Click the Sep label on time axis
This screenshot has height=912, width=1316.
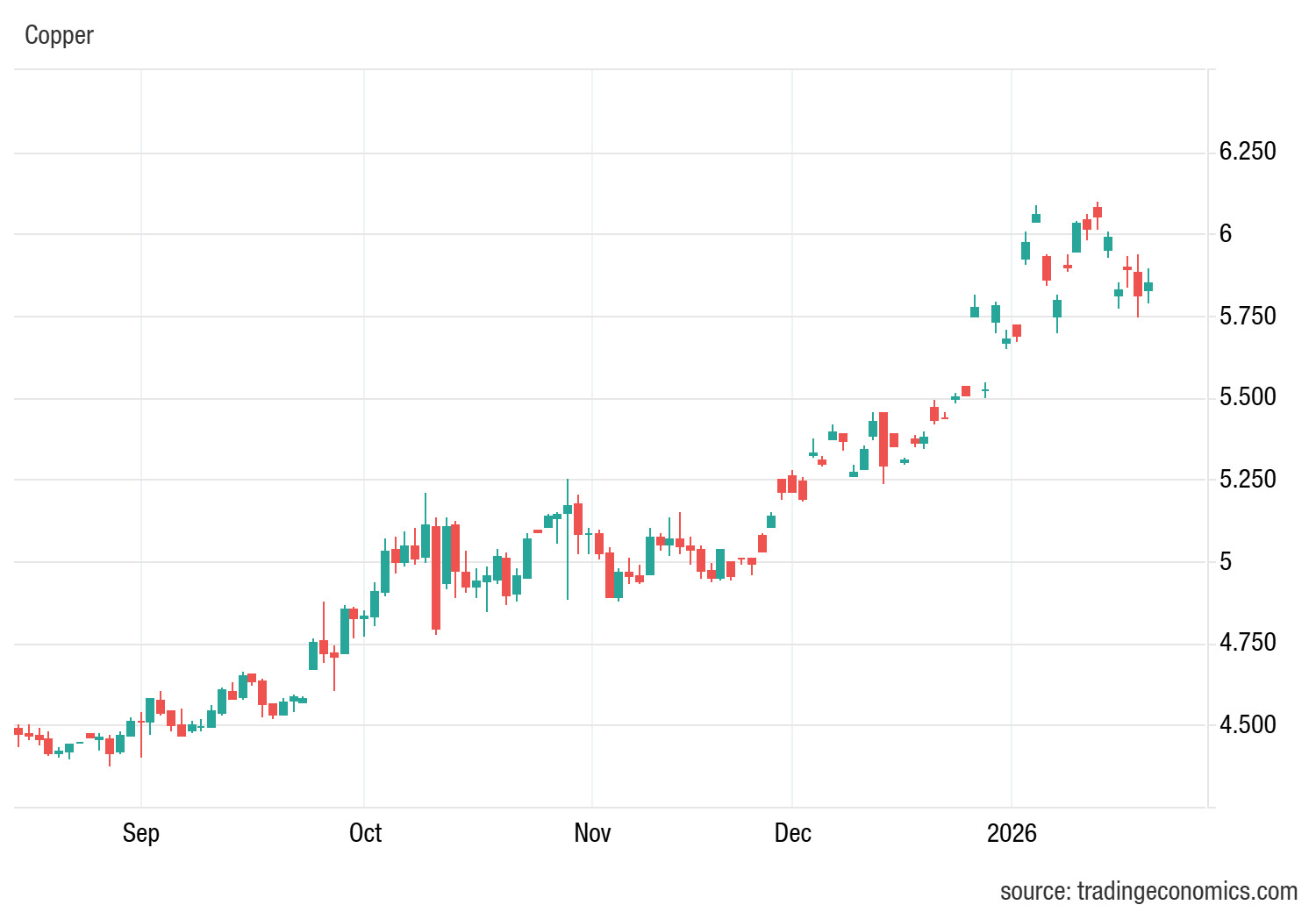tap(141, 832)
